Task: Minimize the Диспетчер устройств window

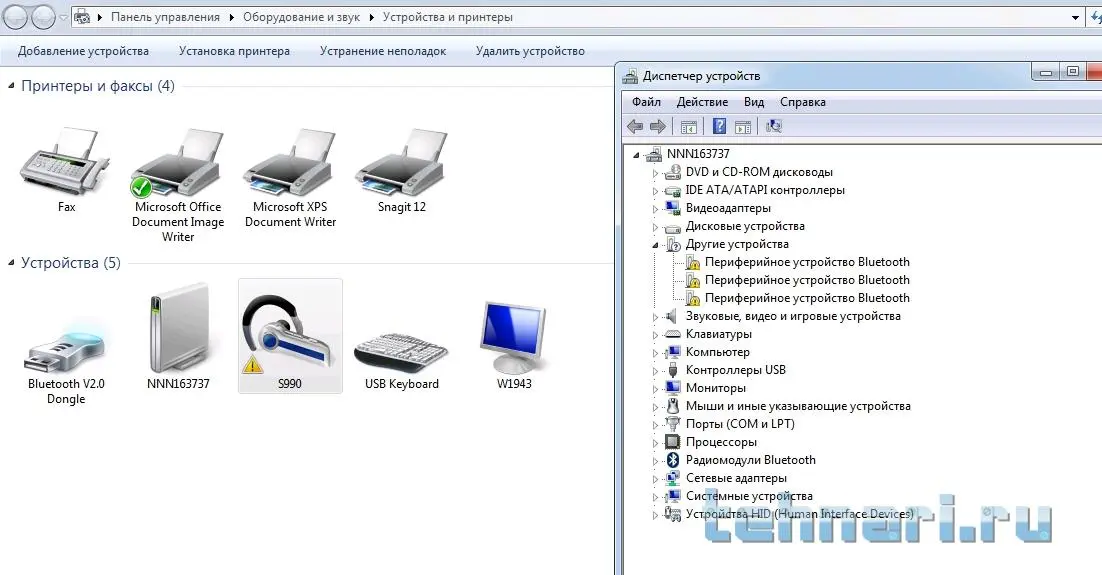Action: coord(1046,72)
